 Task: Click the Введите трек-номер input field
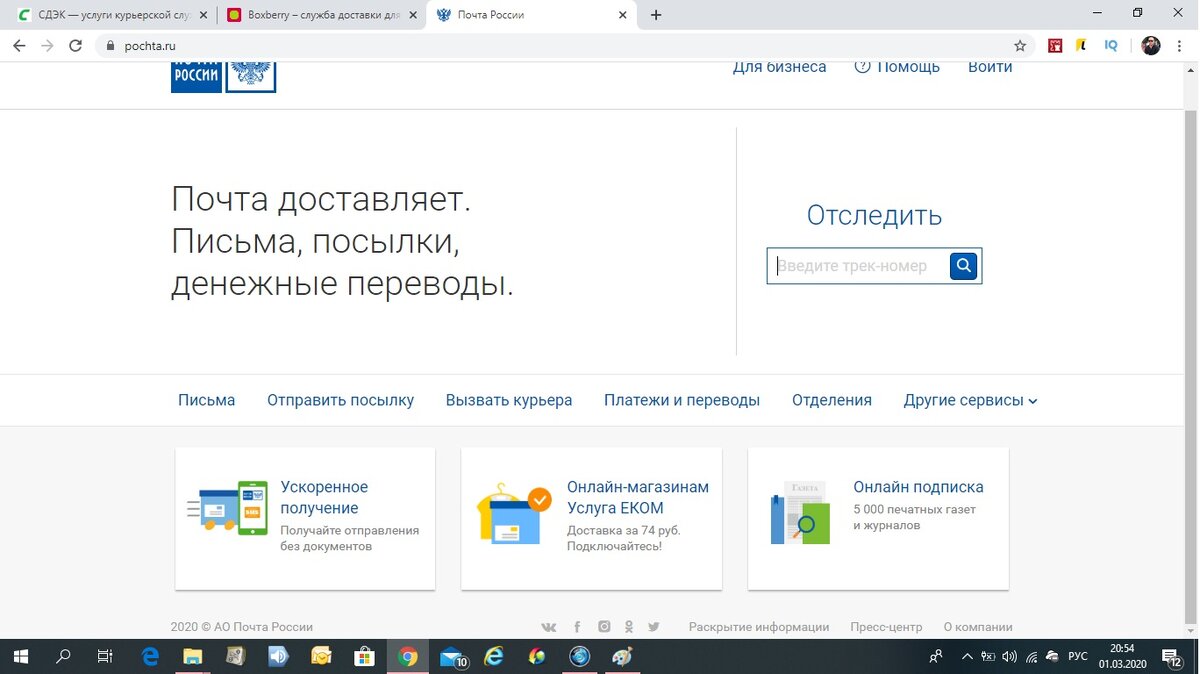(862, 265)
